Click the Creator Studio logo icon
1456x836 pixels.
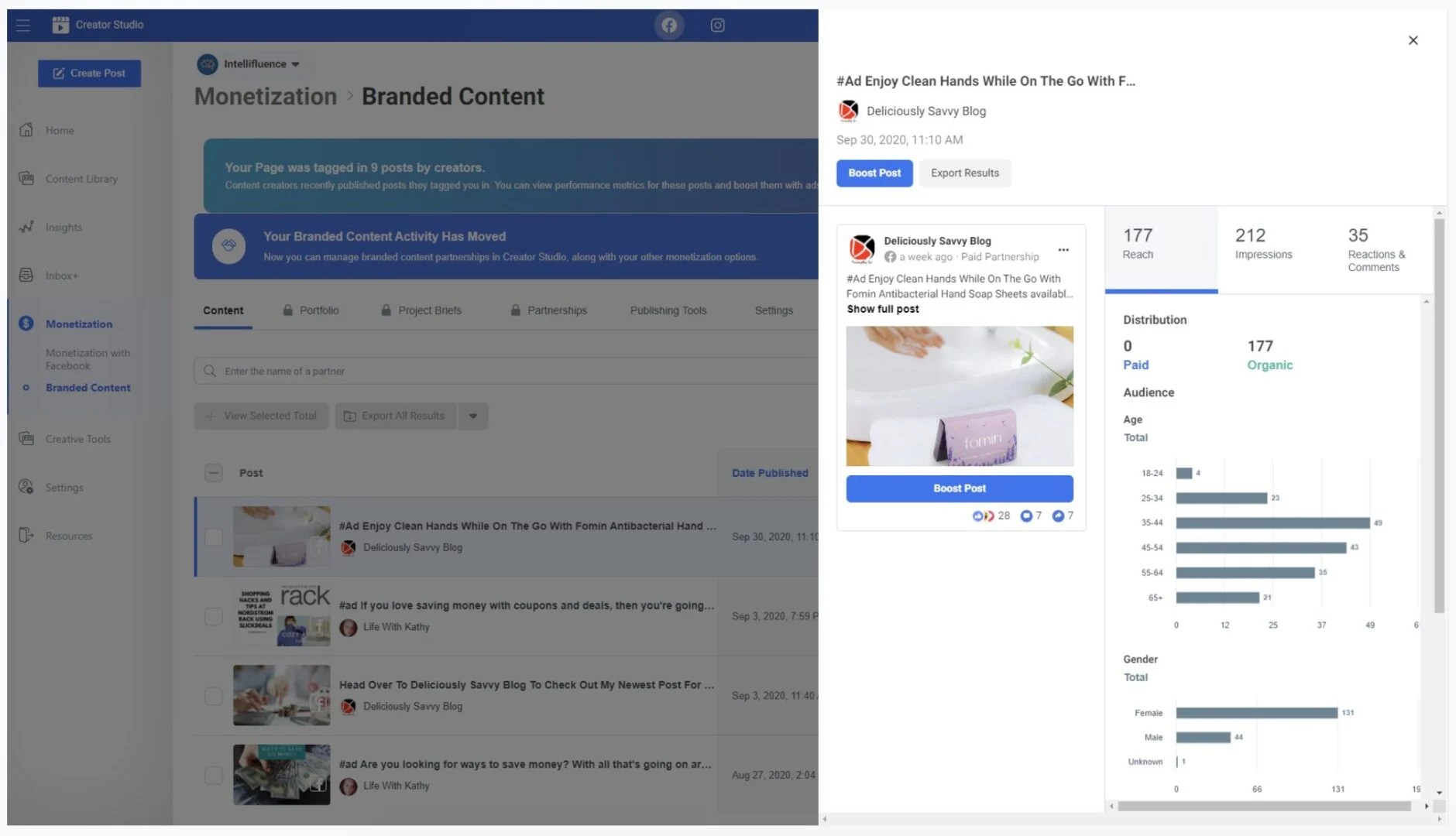click(60, 25)
